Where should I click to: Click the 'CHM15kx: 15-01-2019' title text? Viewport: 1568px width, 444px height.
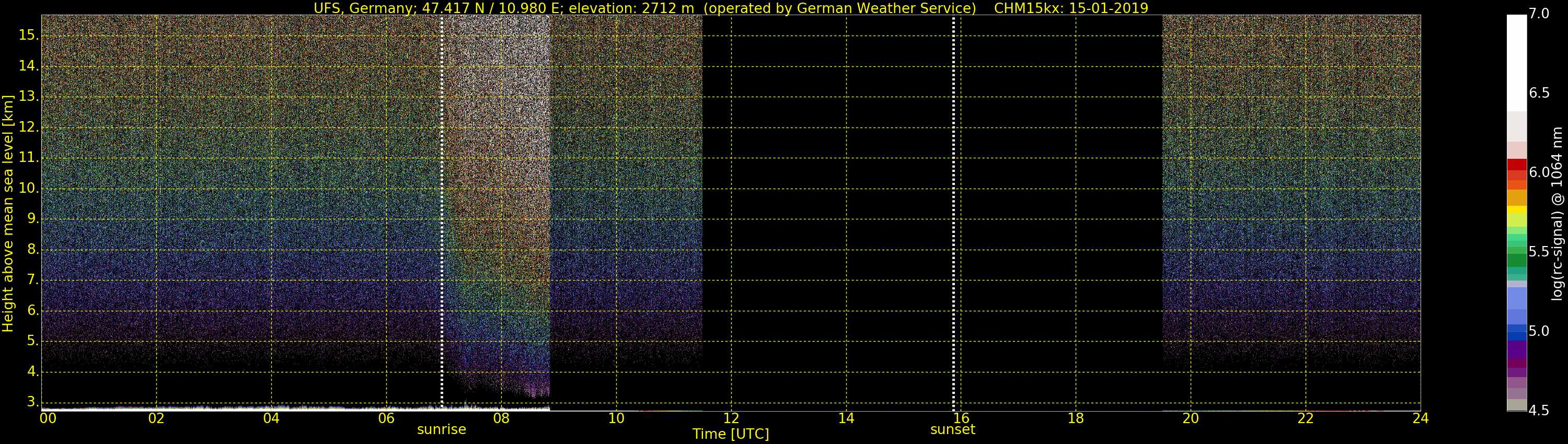1071,8
